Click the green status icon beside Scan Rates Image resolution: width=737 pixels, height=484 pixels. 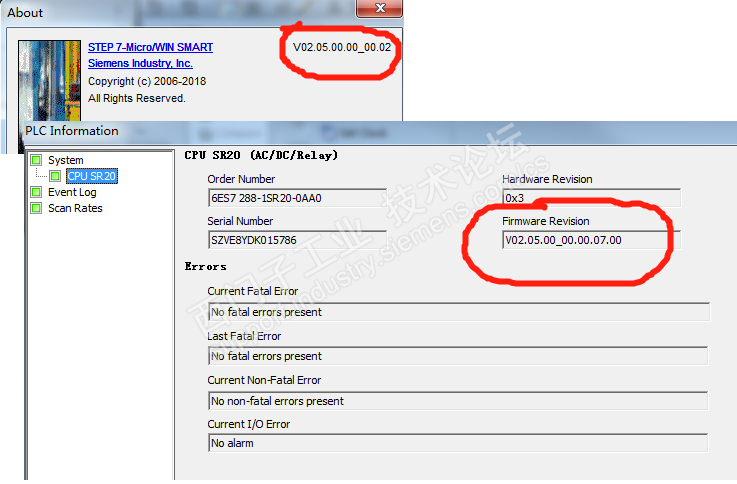tap(36, 208)
